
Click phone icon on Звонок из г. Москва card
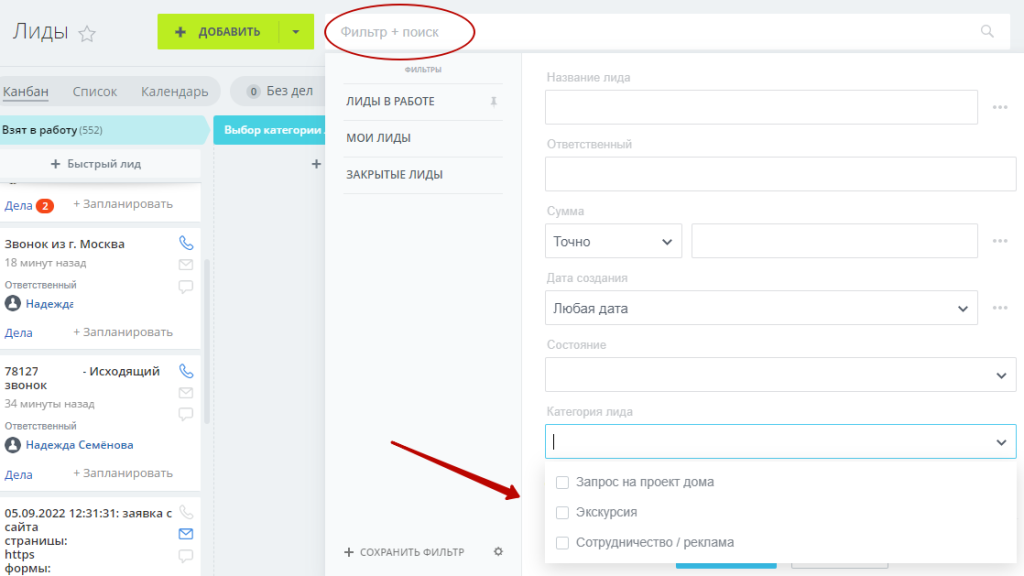coord(185,243)
